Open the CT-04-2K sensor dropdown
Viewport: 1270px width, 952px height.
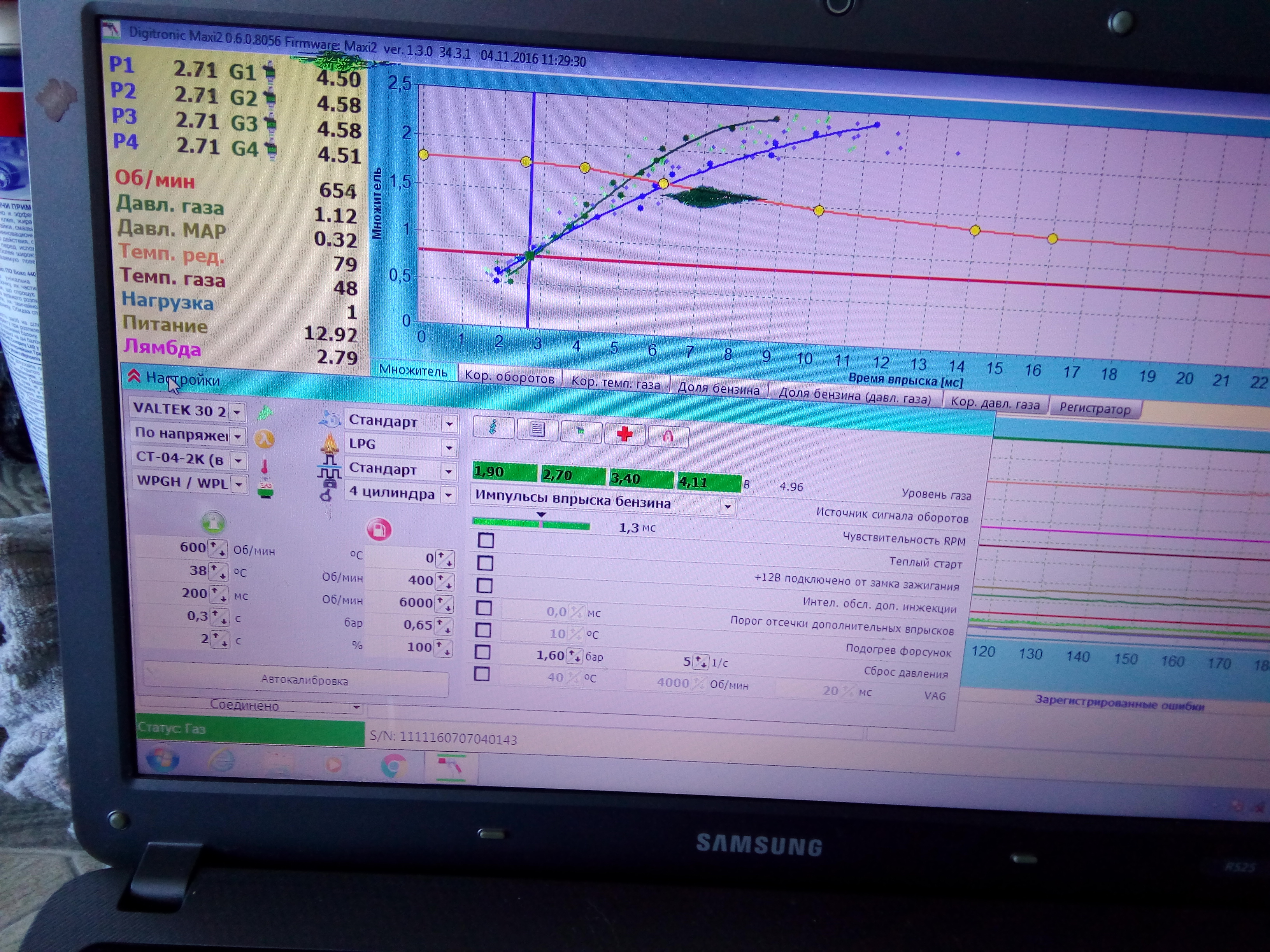238,460
